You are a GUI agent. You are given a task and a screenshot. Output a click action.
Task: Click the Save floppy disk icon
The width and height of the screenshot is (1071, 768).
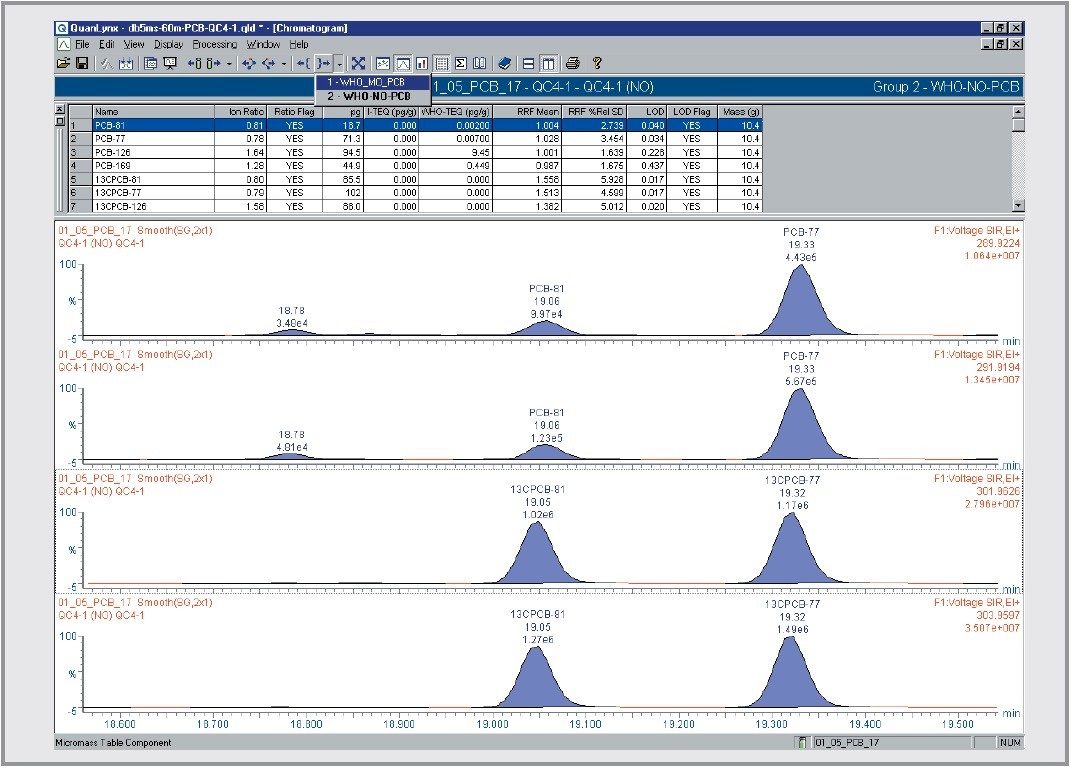[81, 64]
